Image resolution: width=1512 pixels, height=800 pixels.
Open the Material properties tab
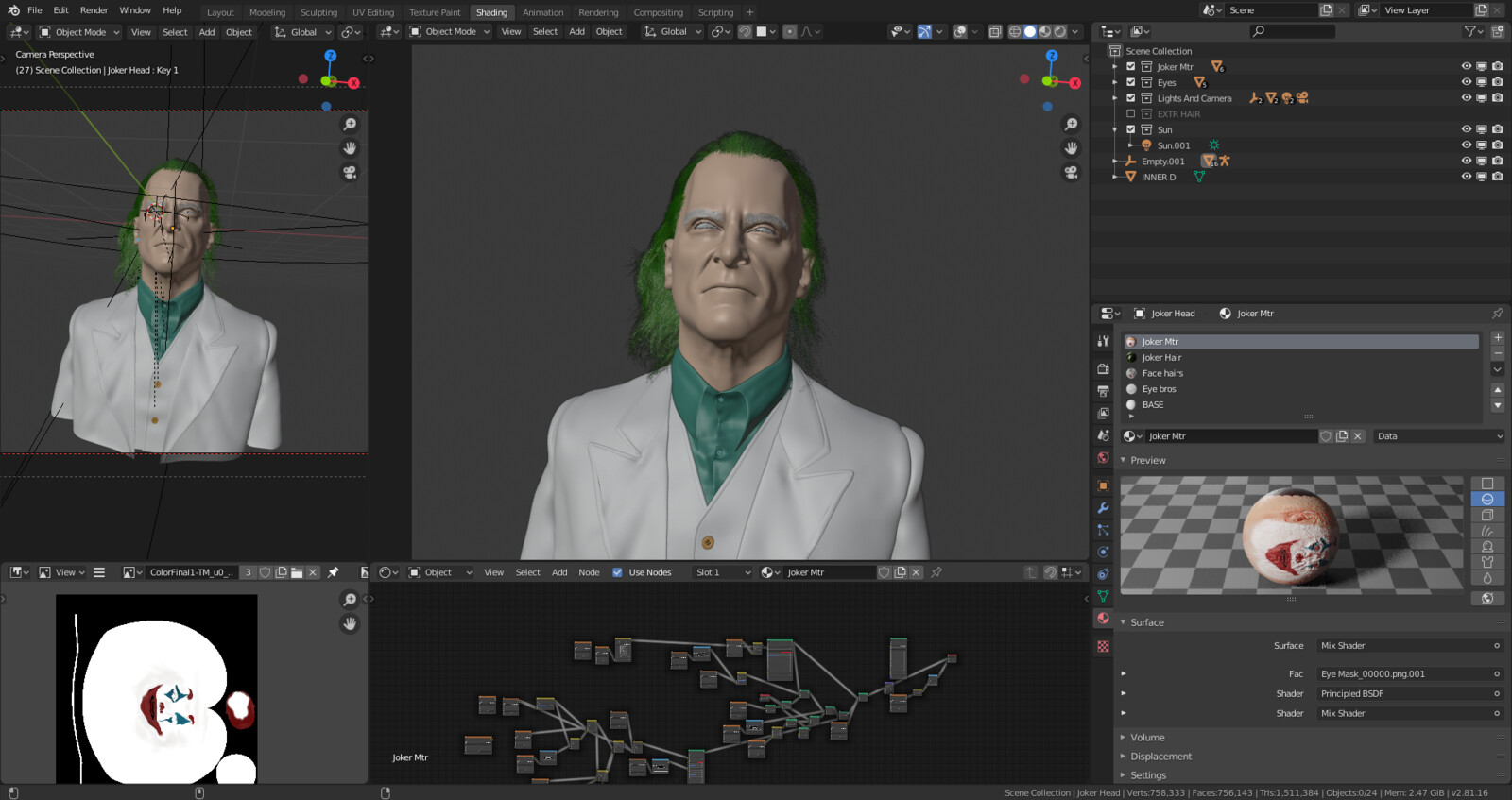tap(1103, 619)
